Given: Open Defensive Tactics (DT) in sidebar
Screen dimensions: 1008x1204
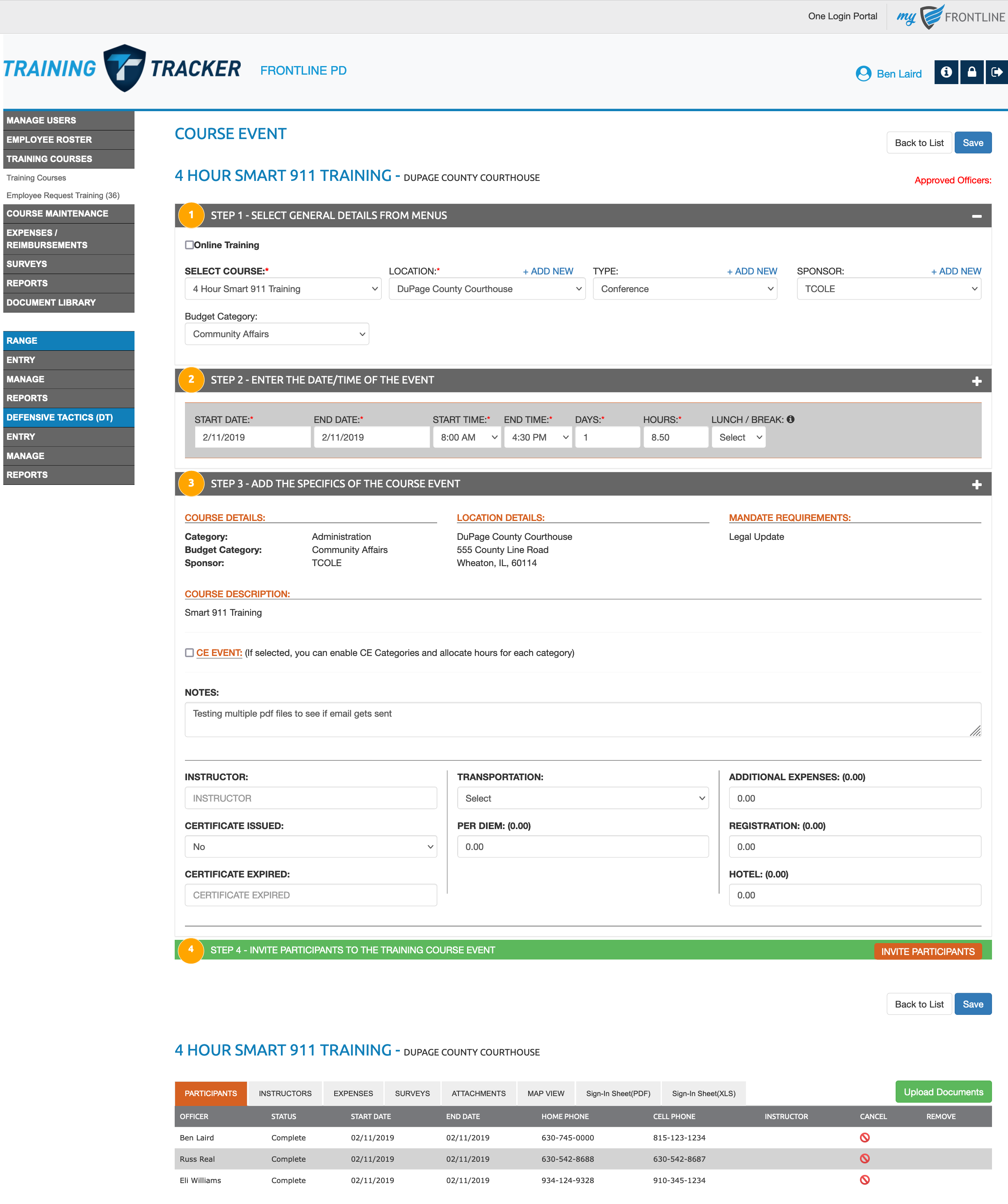Looking at the screenshot, I should tap(69, 417).
